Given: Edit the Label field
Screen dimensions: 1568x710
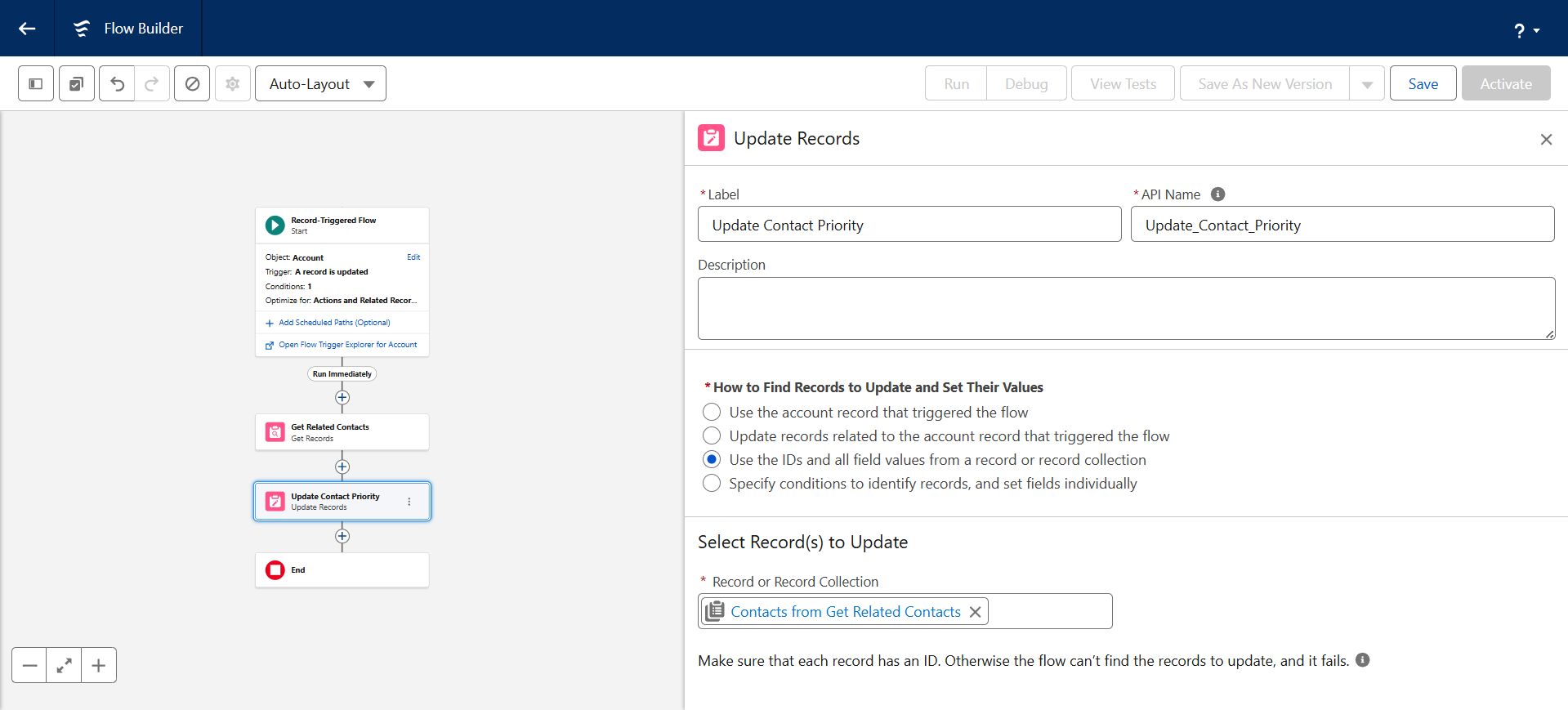Looking at the screenshot, I should coord(909,224).
